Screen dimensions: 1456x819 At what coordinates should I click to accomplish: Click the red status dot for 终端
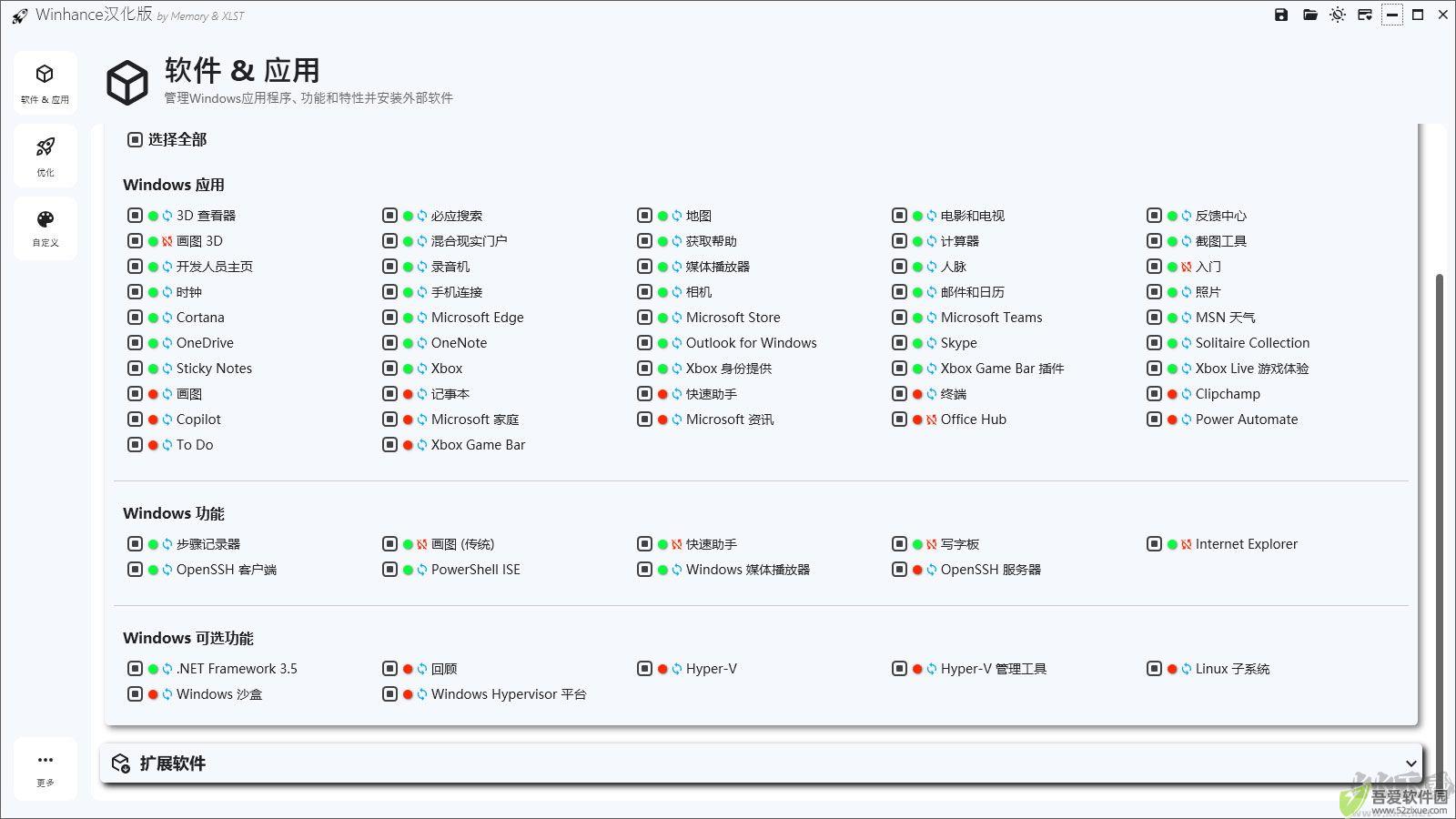pyautogui.click(x=917, y=394)
